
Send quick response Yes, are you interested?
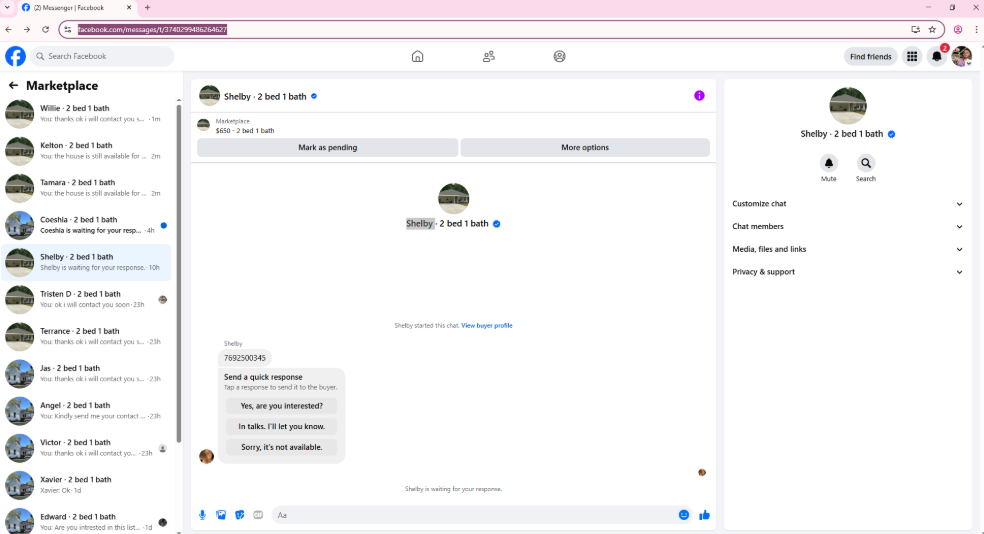coord(281,406)
